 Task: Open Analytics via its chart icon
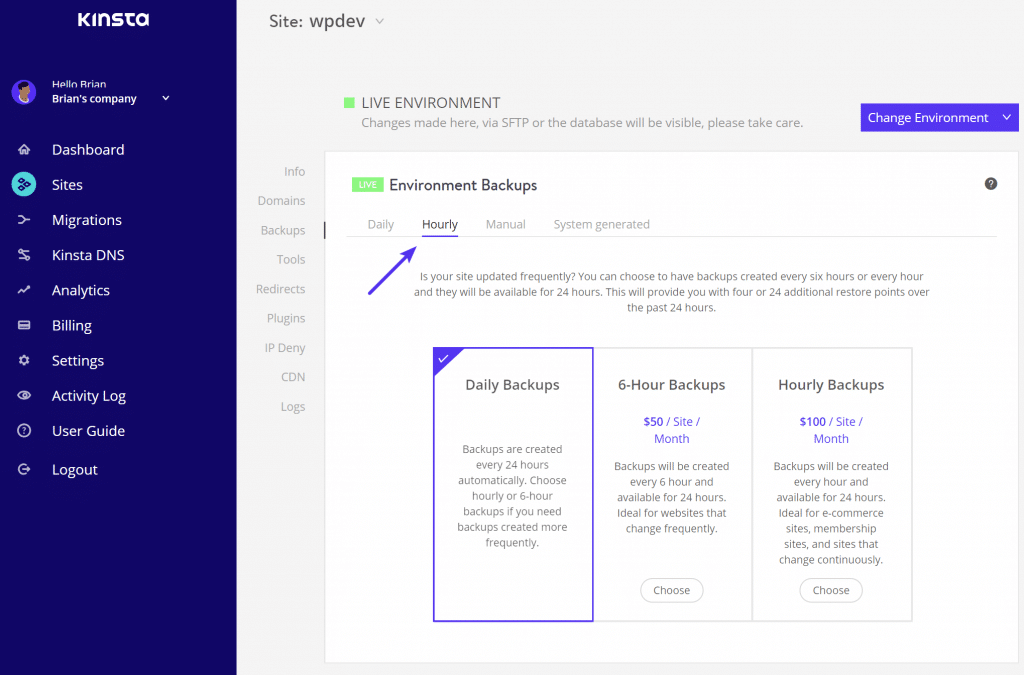(24, 290)
